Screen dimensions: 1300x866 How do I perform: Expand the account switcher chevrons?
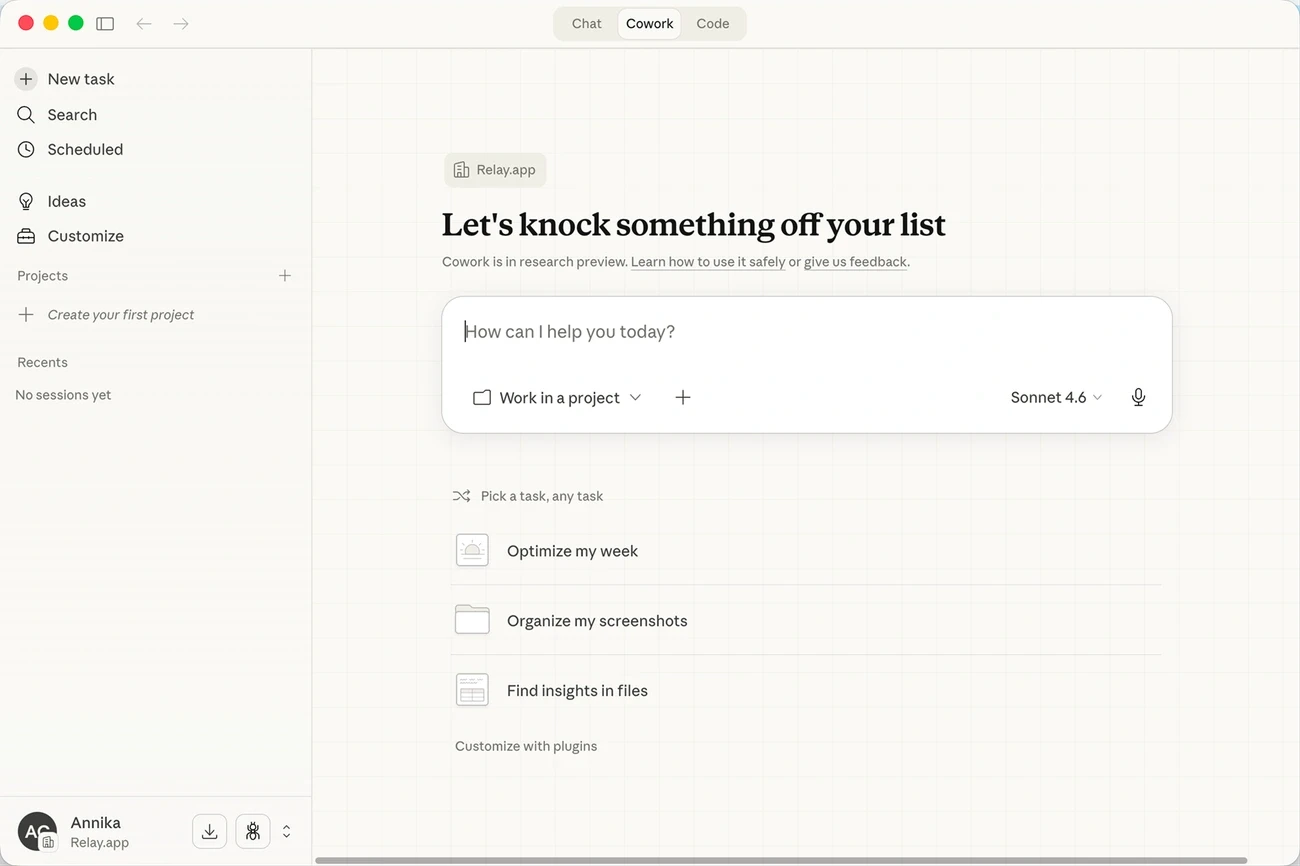click(286, 831)
